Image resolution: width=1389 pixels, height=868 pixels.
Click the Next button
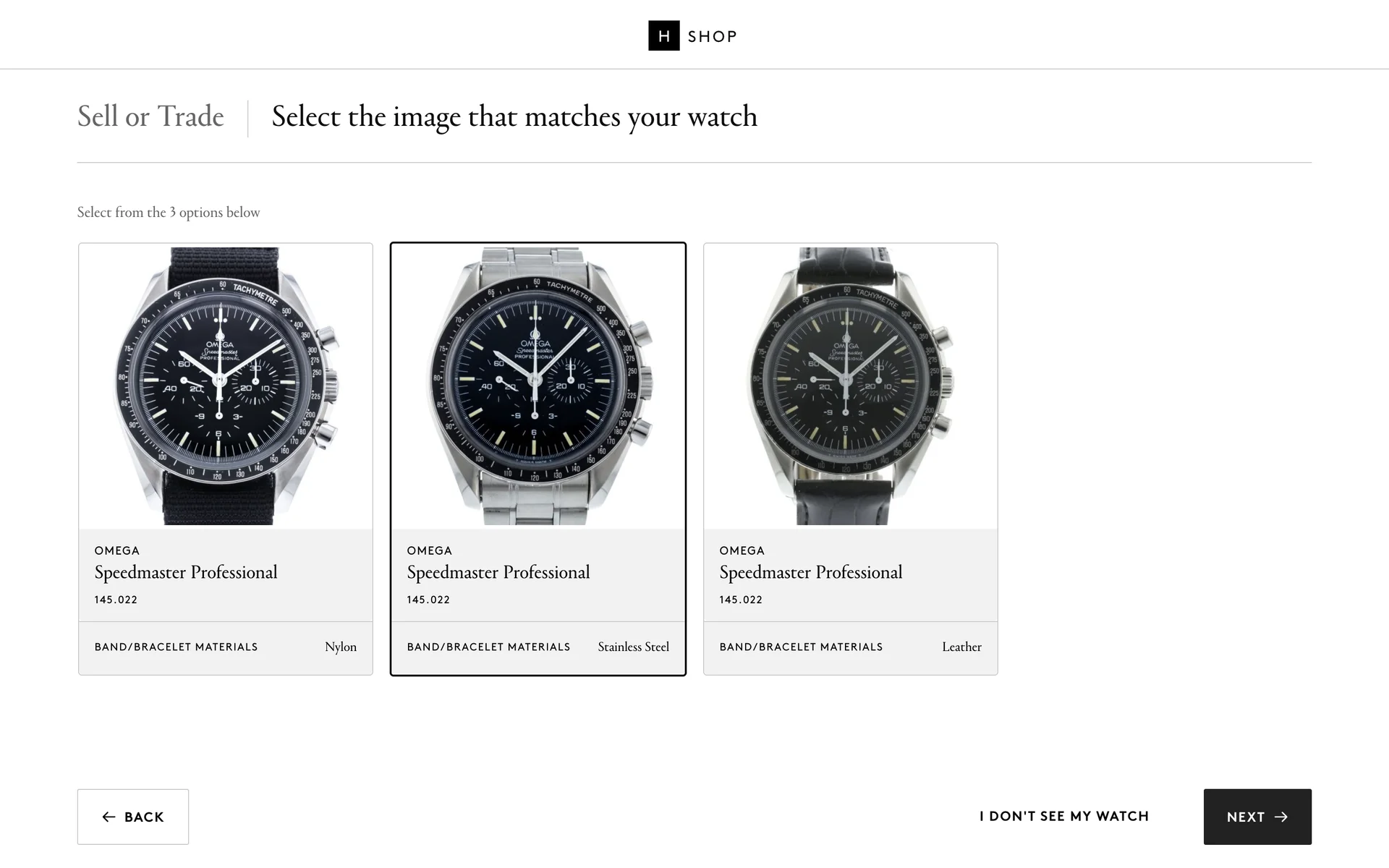point(1257,817)
